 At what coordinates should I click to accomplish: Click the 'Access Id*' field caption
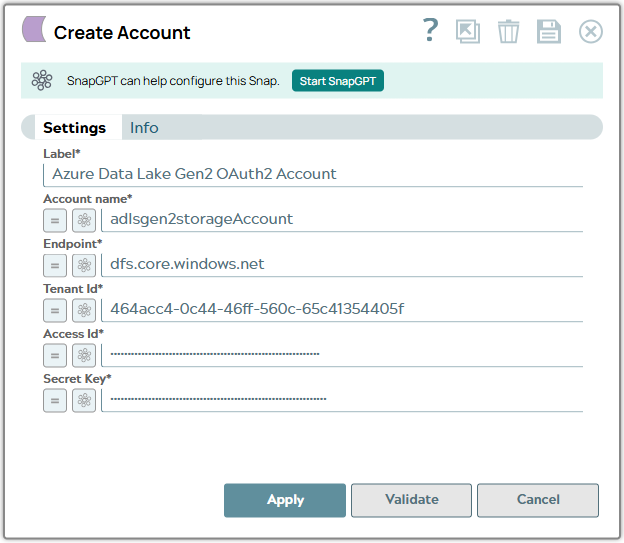(73, 334)
